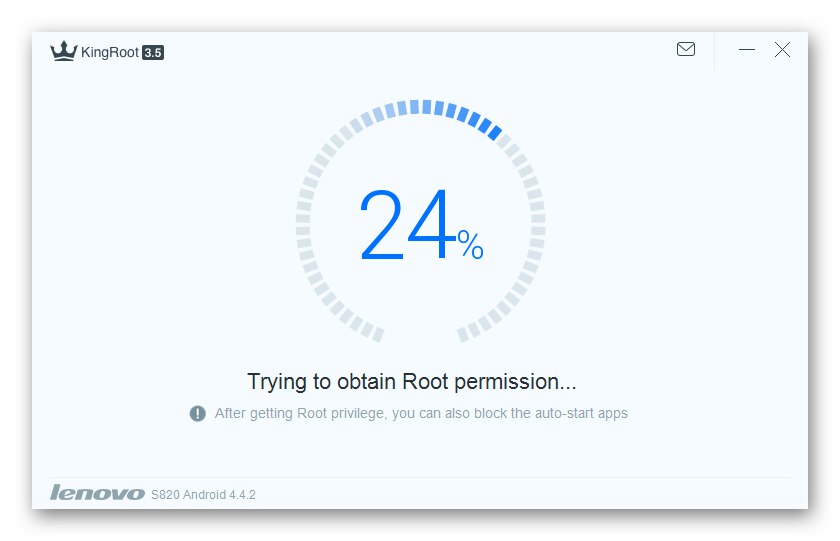Viewport: 840px width, 541px height.
Task: Click the large 24 progress number
Action: [406, 226]
